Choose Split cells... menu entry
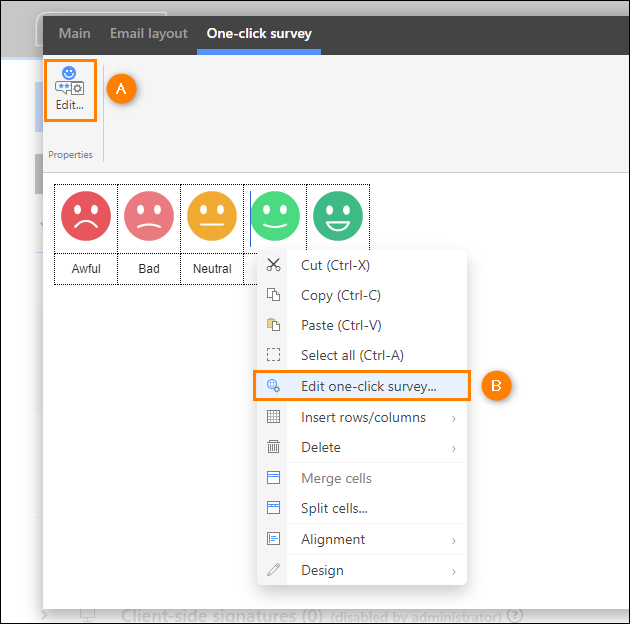This screenshot has width=630, height=624. point(362,508)
